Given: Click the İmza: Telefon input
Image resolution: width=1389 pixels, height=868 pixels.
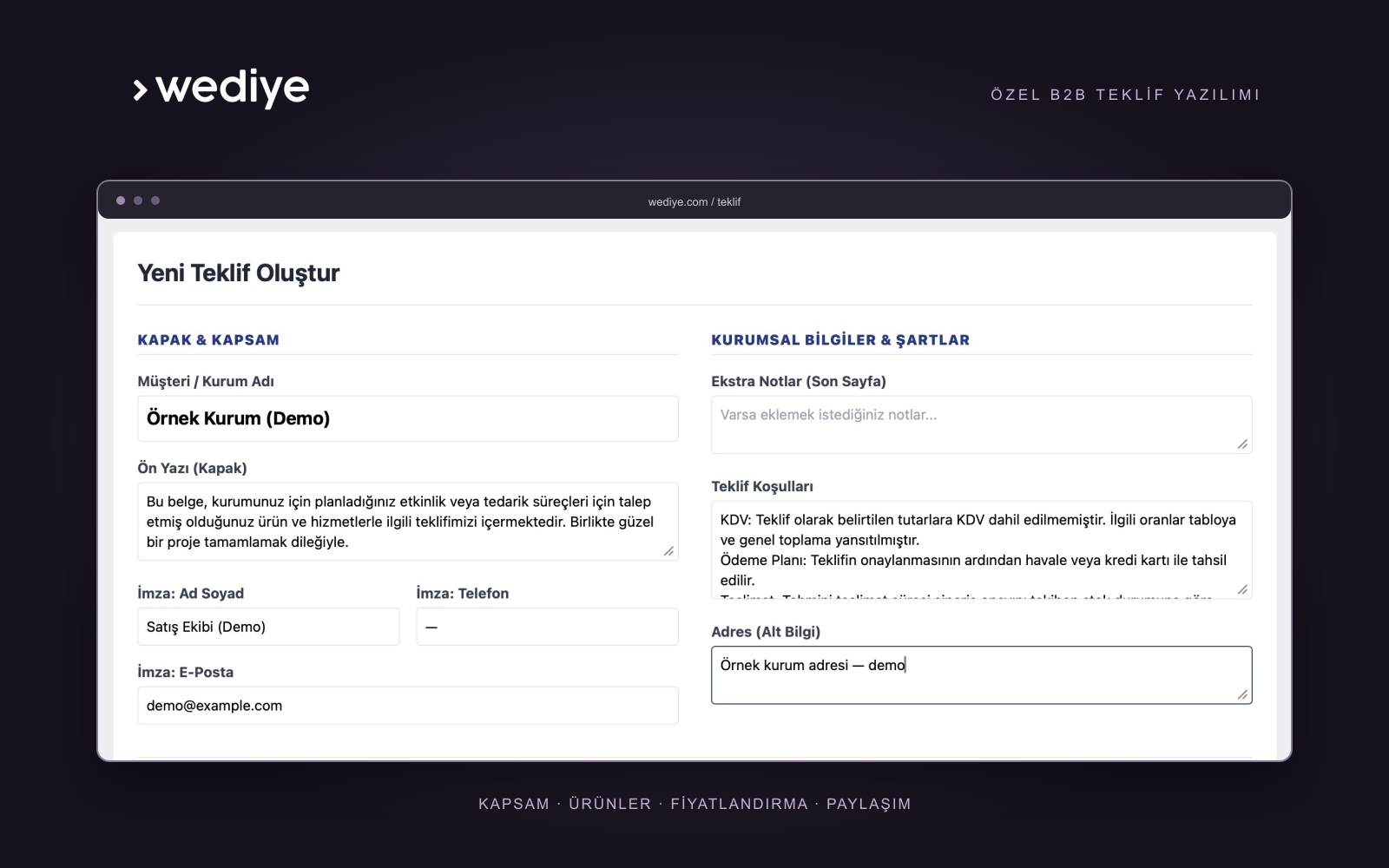Looking at the screenshot, I should pyautogui.click(x=547, y=627).
